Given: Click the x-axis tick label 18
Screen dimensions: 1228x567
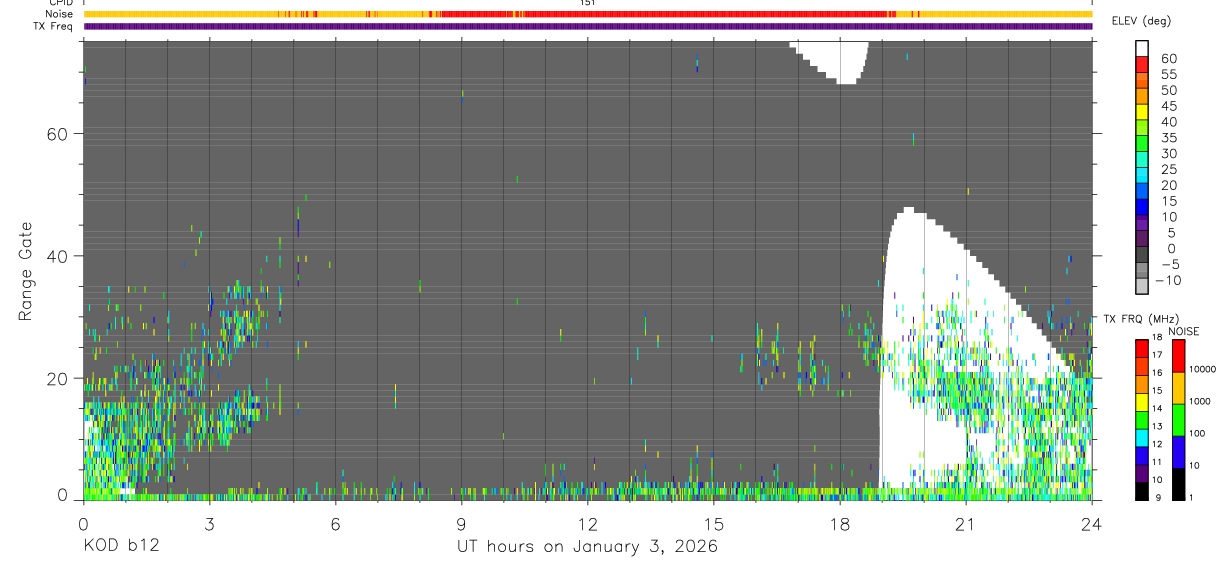Looking at the screenshot, I should 839,523.
